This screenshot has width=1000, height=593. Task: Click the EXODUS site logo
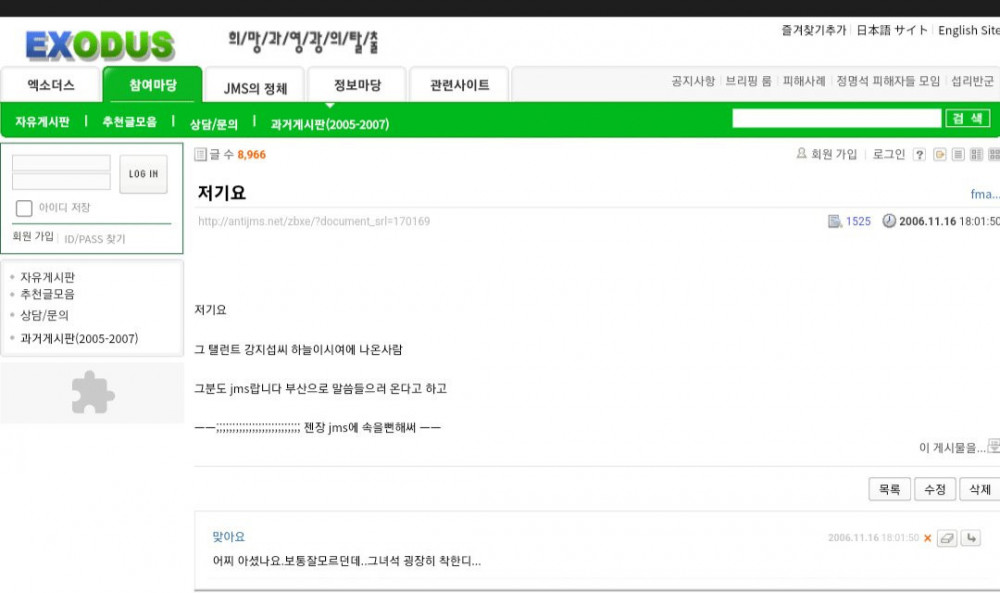(x=99, y=45)
